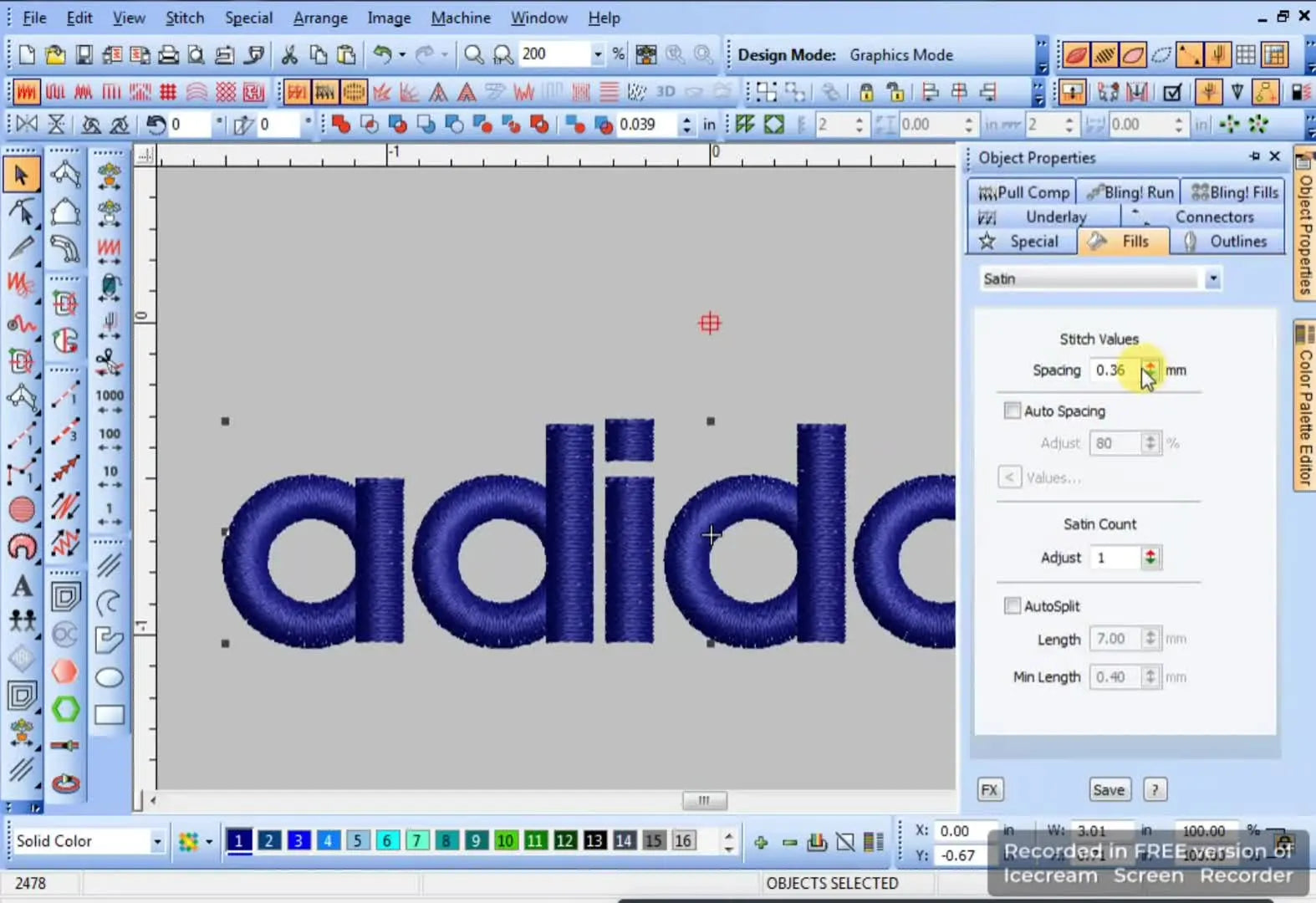Click the Cut scissors icon

point(289,55)
